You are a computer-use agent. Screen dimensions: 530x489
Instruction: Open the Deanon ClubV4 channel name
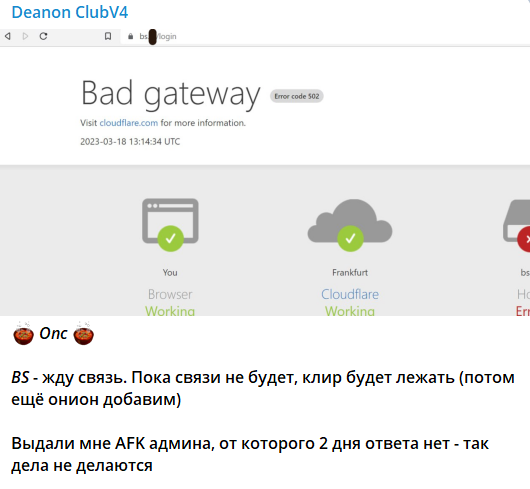coord(70,13)
